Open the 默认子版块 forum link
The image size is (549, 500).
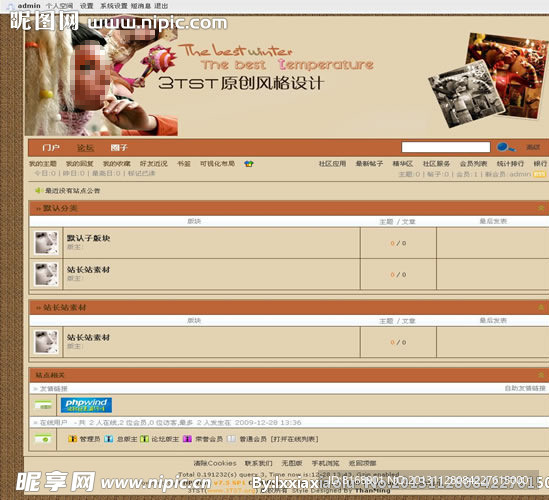click(x=88, y=238)
